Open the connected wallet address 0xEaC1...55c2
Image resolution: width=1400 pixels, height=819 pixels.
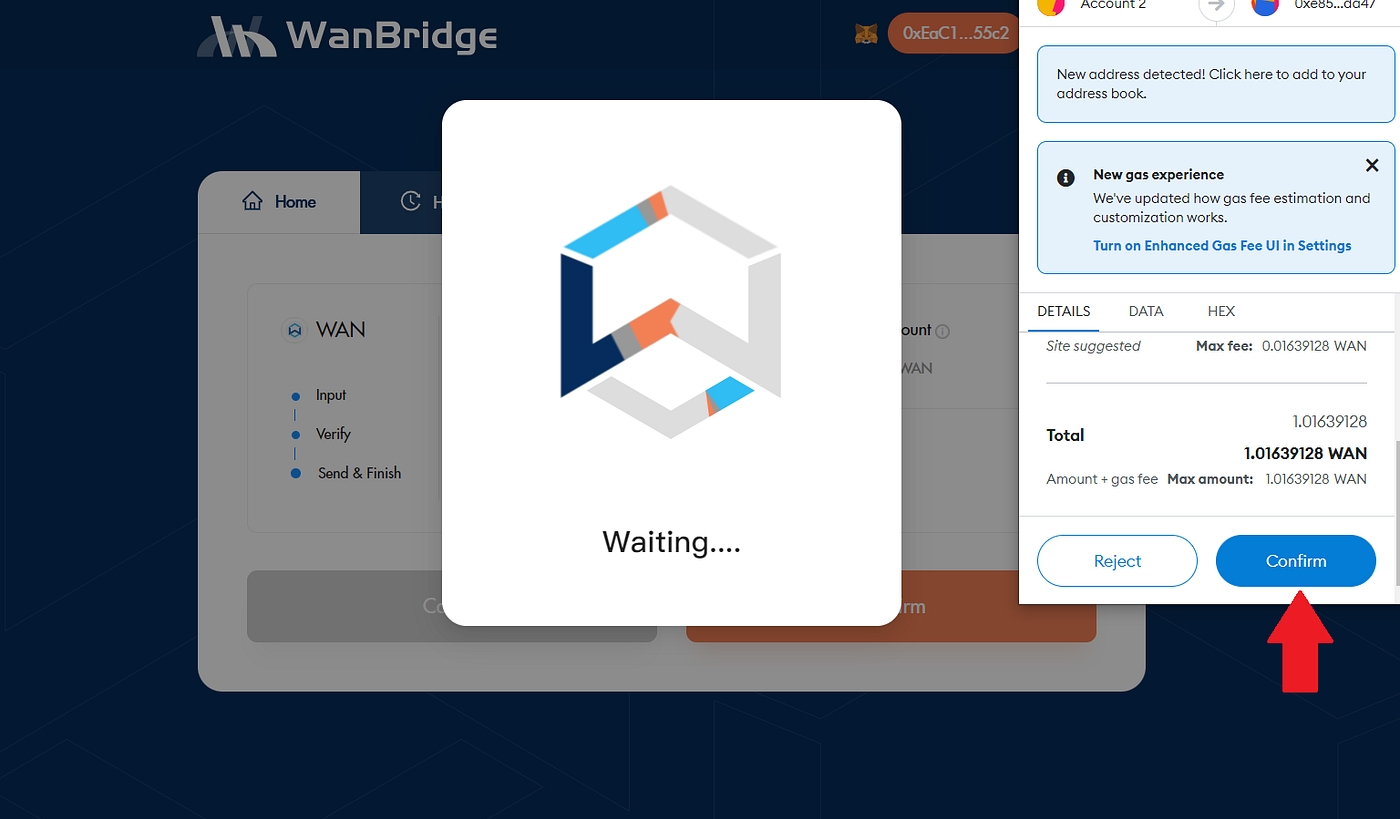955,33
